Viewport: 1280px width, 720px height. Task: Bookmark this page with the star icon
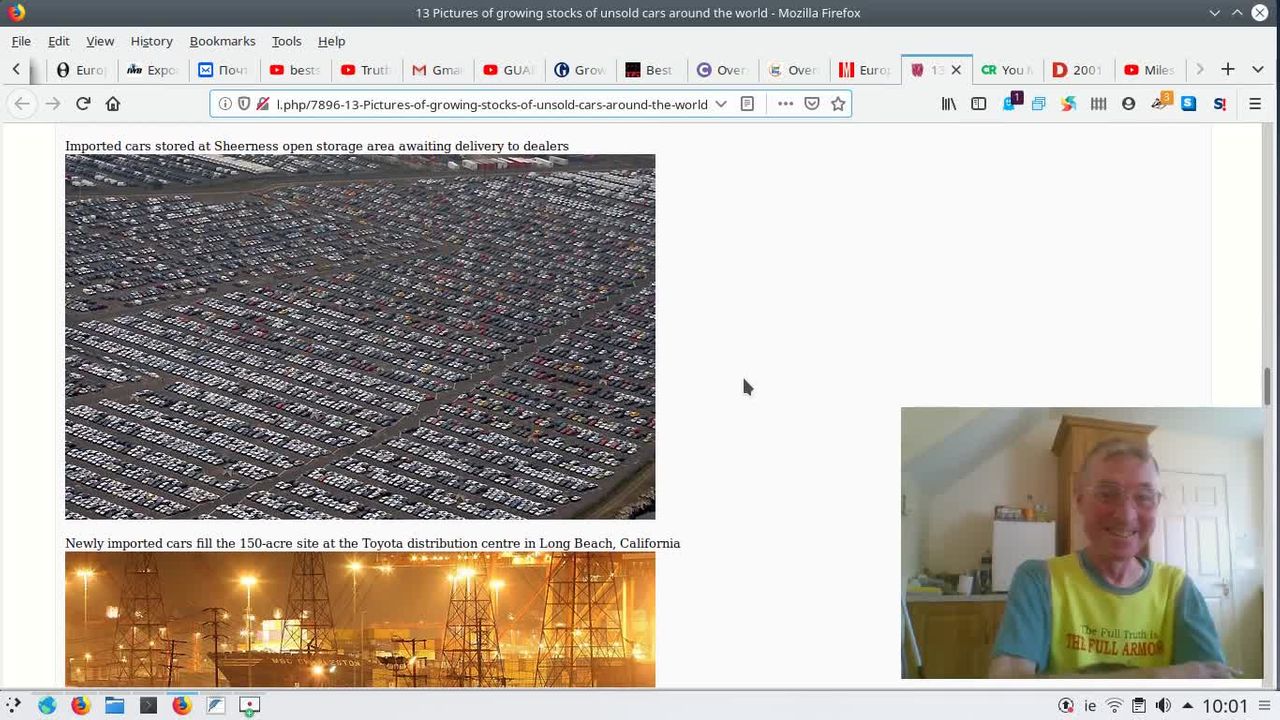pyautogui.click(x=838, y=104)
